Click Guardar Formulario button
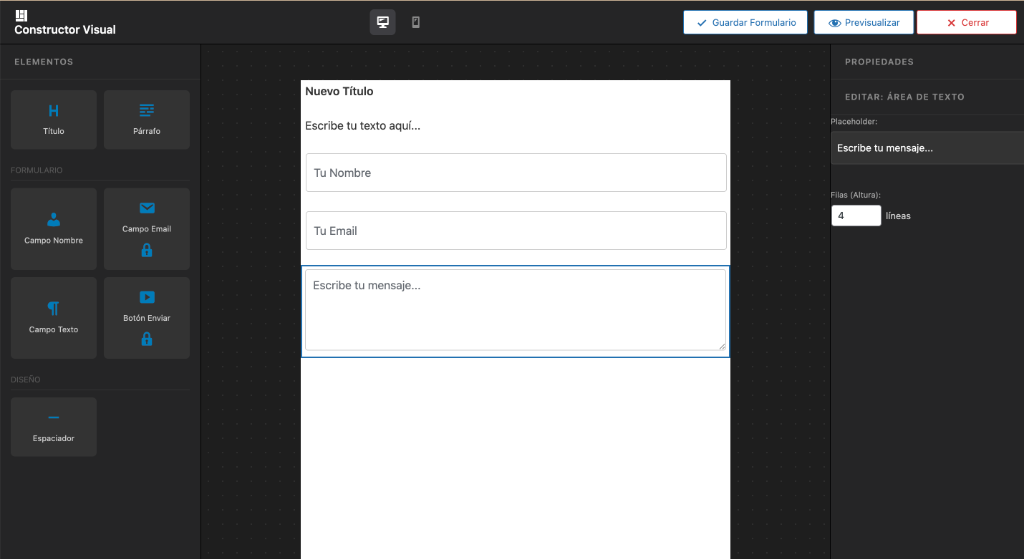The image size is (1024, 559). click(745, 22)
